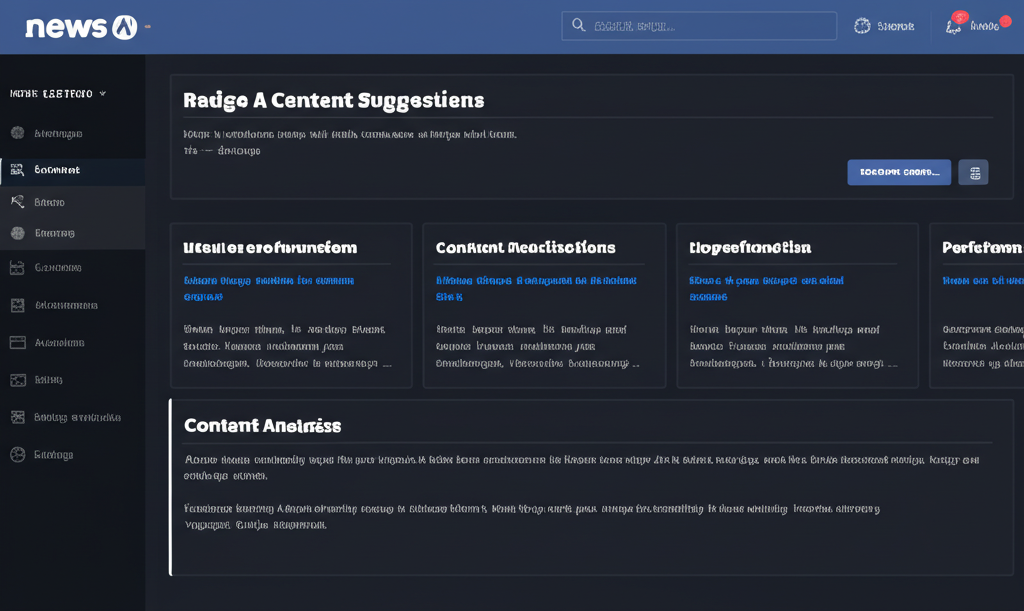Open the grid view icon beside the blue button
Screen dimensions: 1024x611
(975, 172)
